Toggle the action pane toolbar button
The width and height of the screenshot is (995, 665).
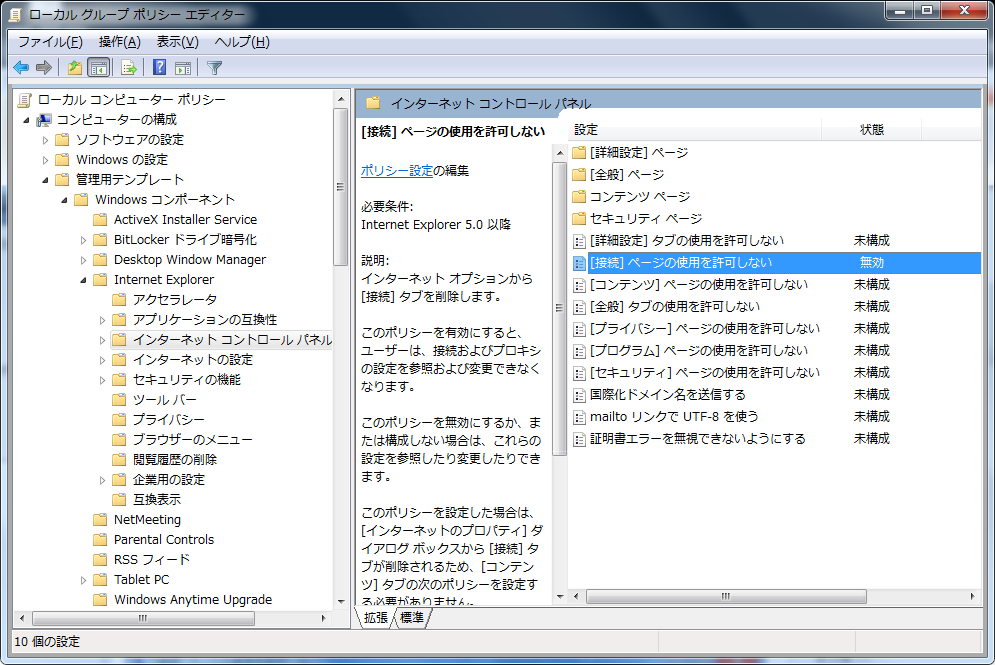pos(183,68)
